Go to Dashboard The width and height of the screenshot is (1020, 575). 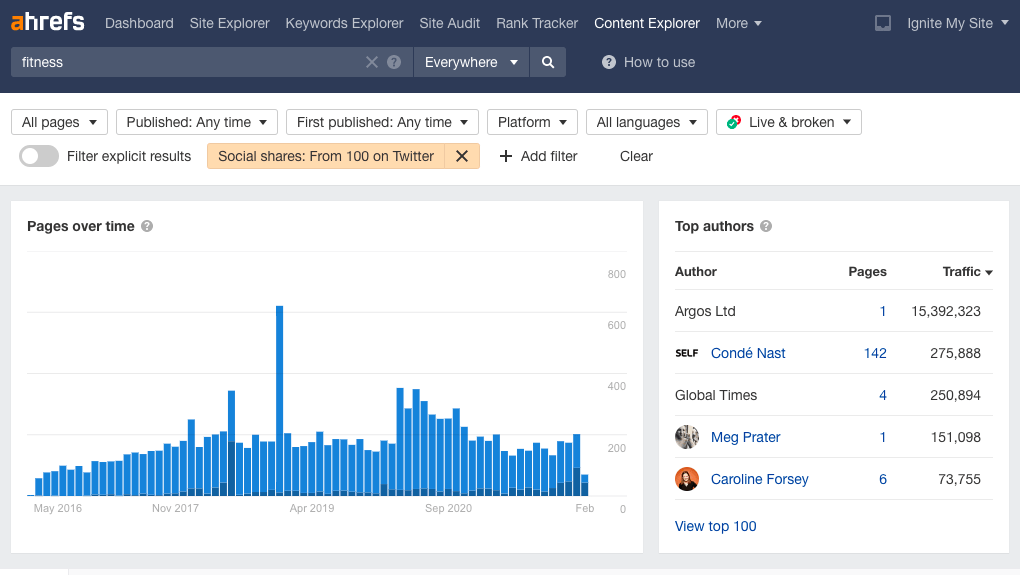[x=139, y=23]
